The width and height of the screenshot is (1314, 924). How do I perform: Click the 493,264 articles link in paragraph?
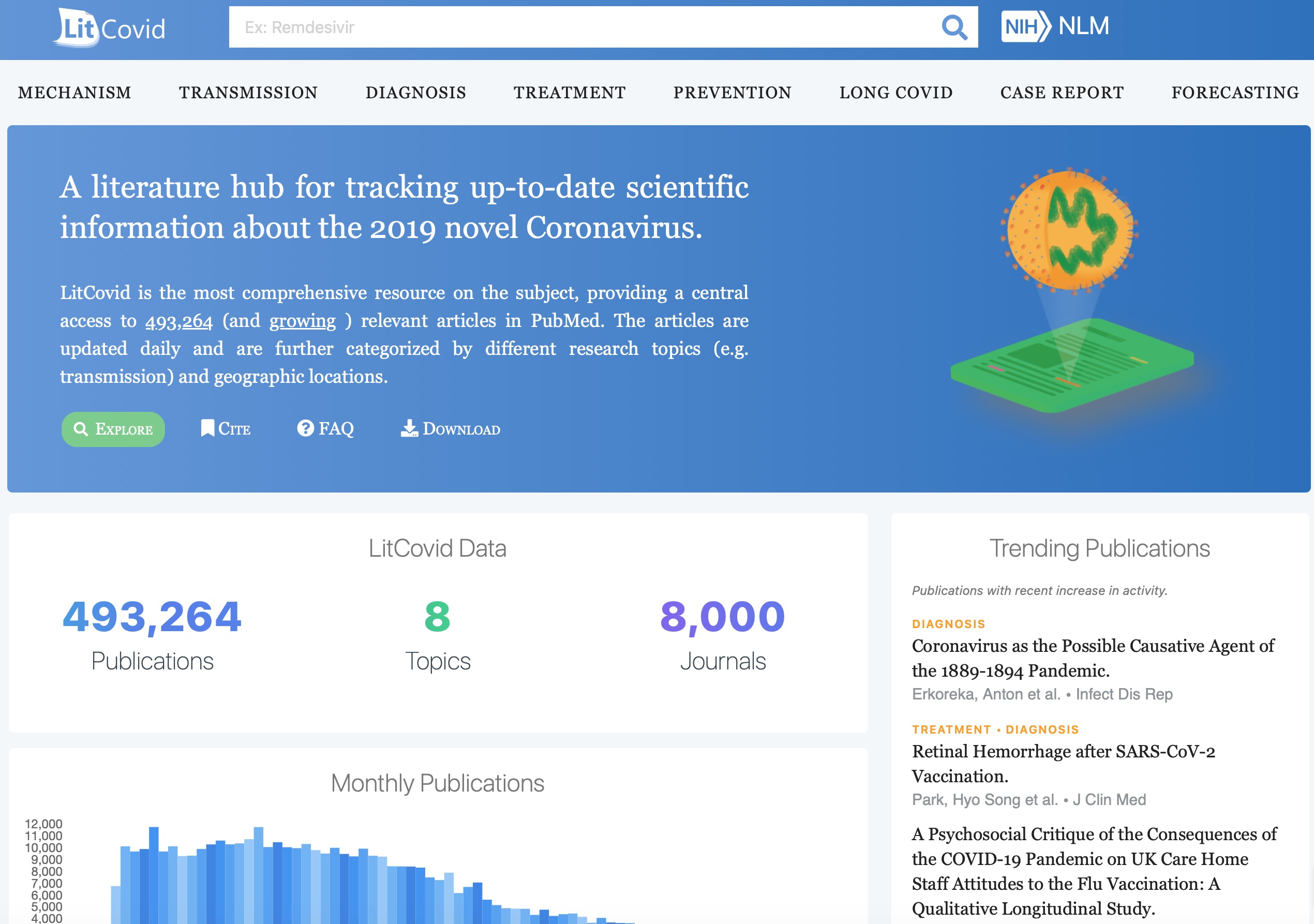pyautogui.click(x=178, y=321)
